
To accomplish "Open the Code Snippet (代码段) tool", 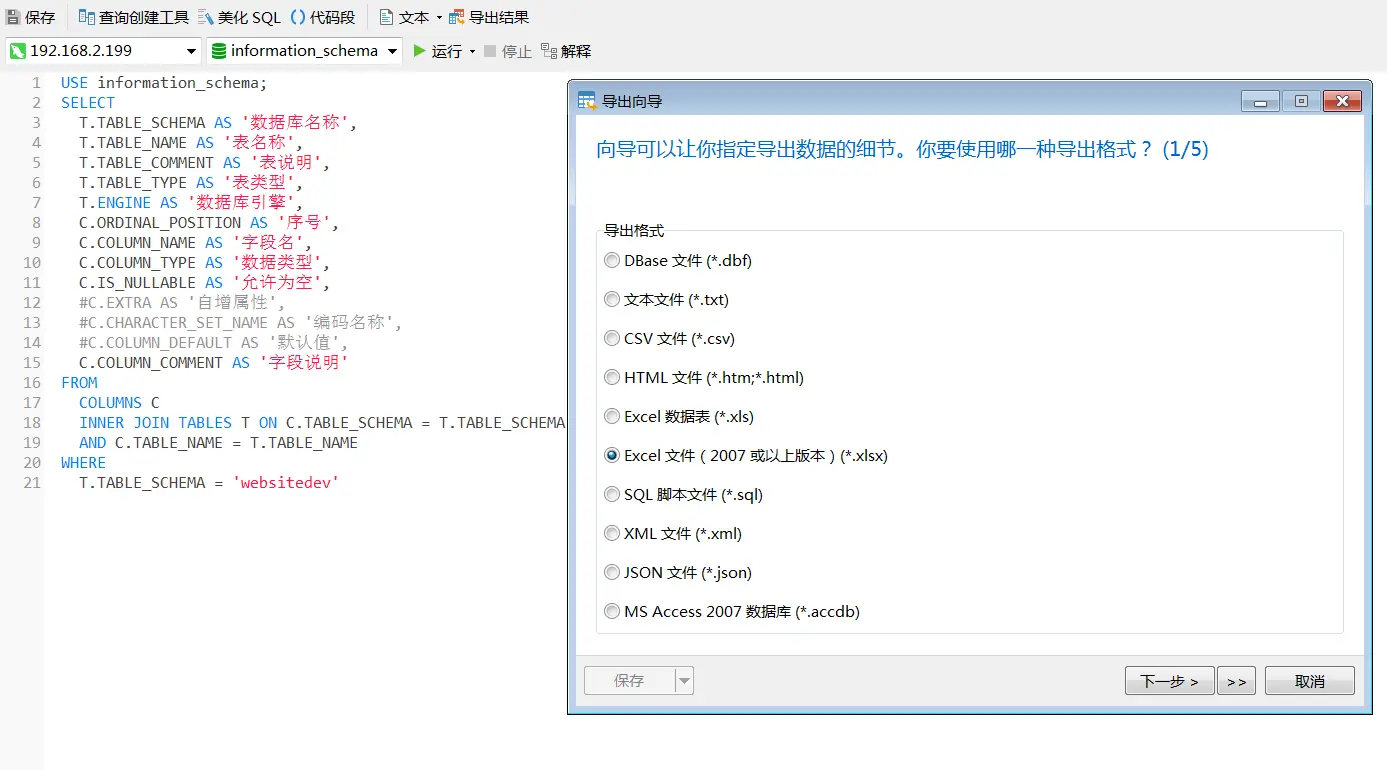I will 298,17.
